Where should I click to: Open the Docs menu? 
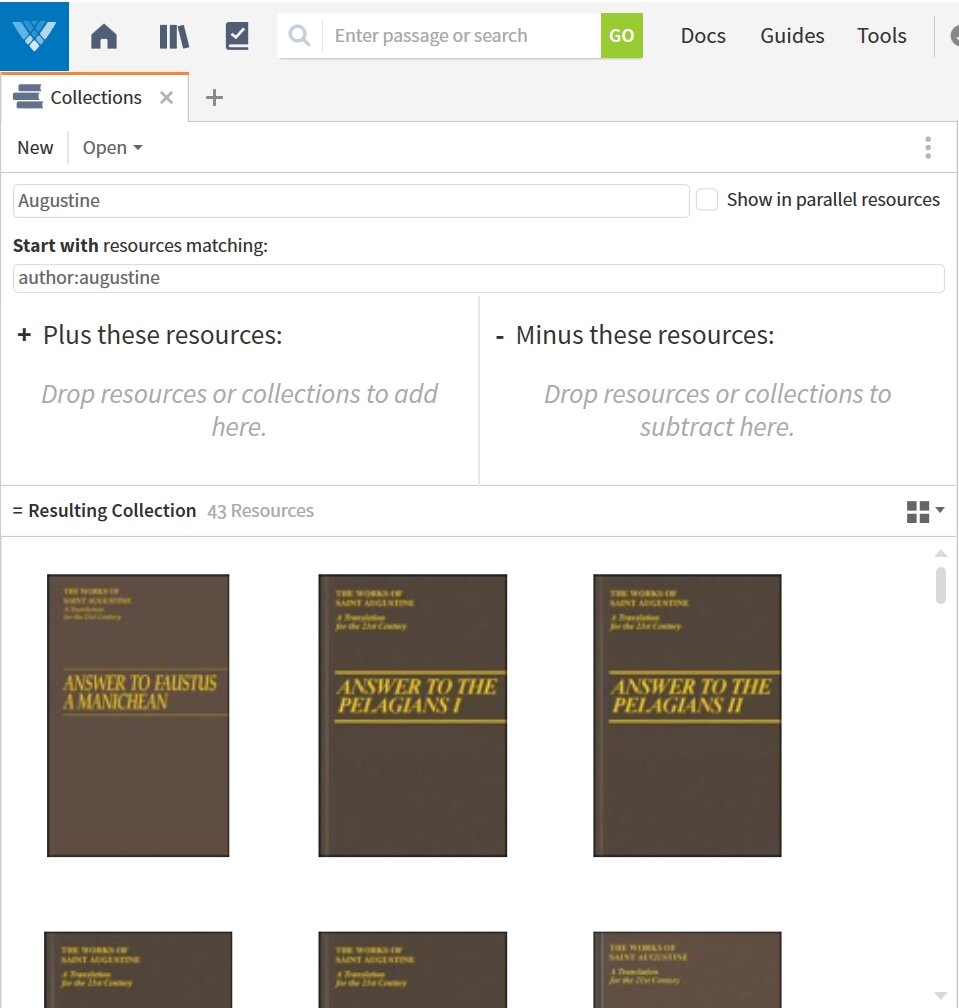tap(703, 36)
